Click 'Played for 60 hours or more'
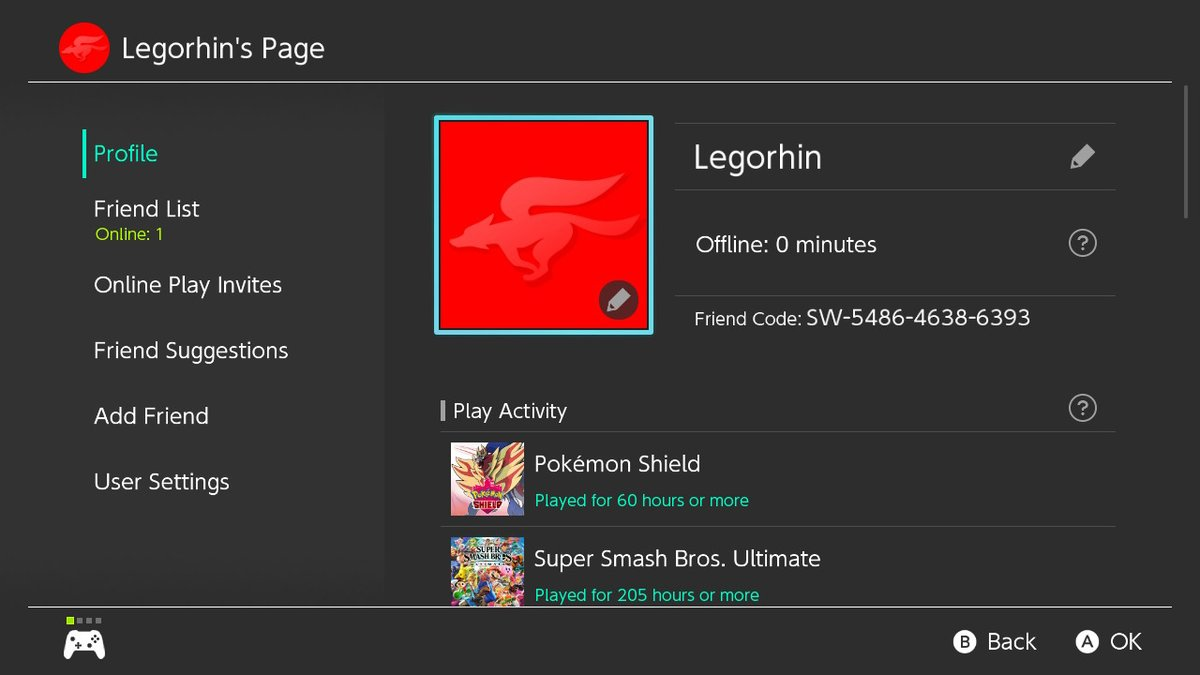 [642, 500]
